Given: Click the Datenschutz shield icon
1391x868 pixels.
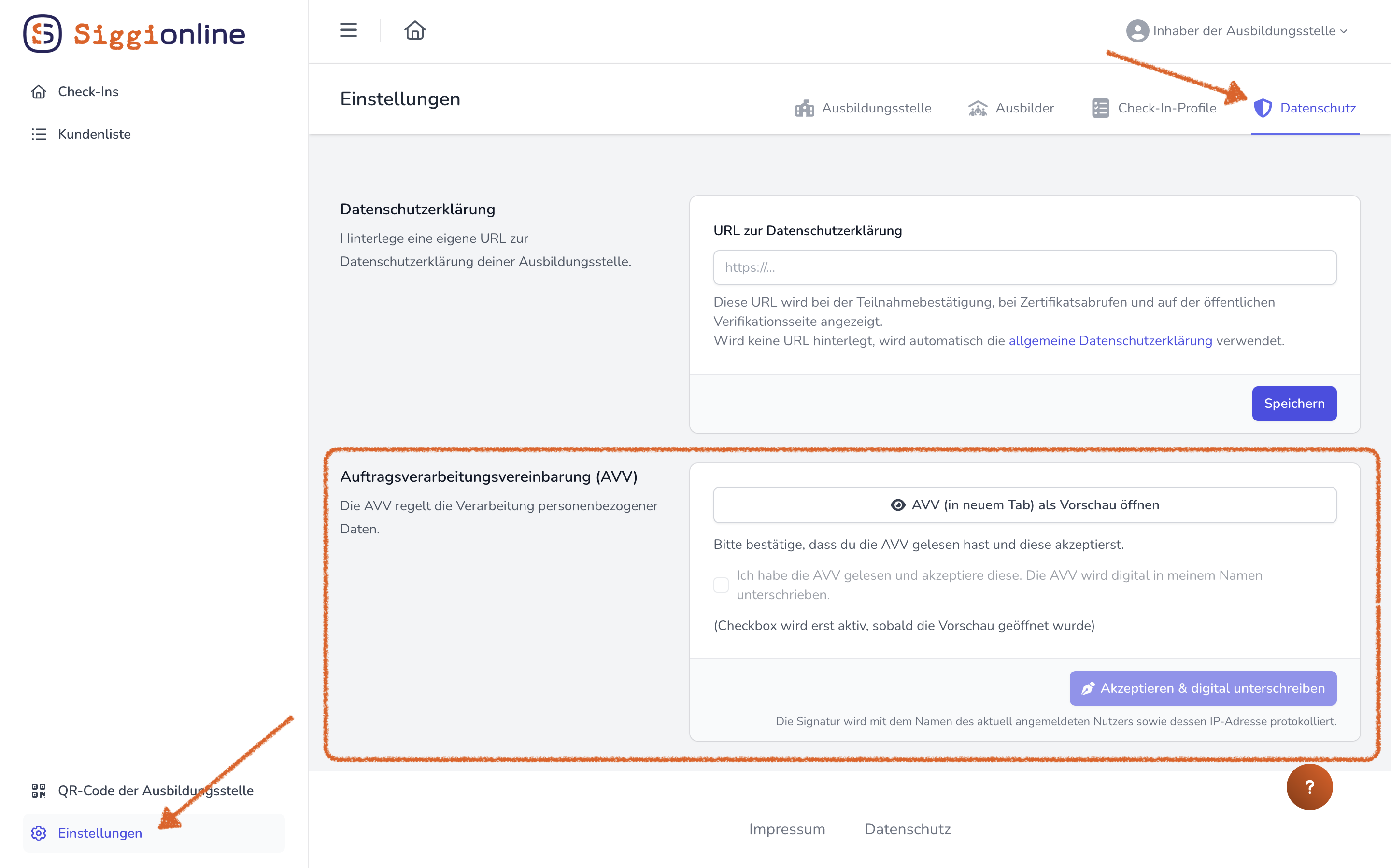Looking at the screenshot, I should [x=1263, y=108].
